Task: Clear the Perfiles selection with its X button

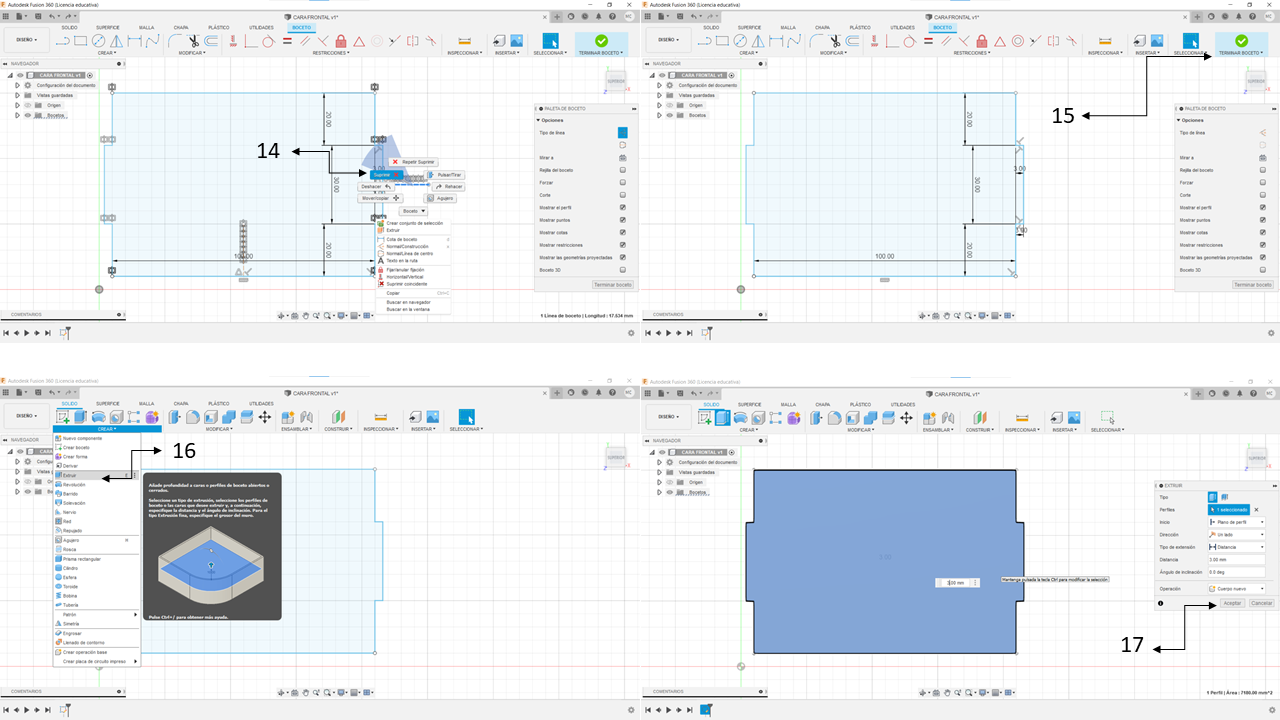Action: pyautogui.click(x=1257, y=510)
